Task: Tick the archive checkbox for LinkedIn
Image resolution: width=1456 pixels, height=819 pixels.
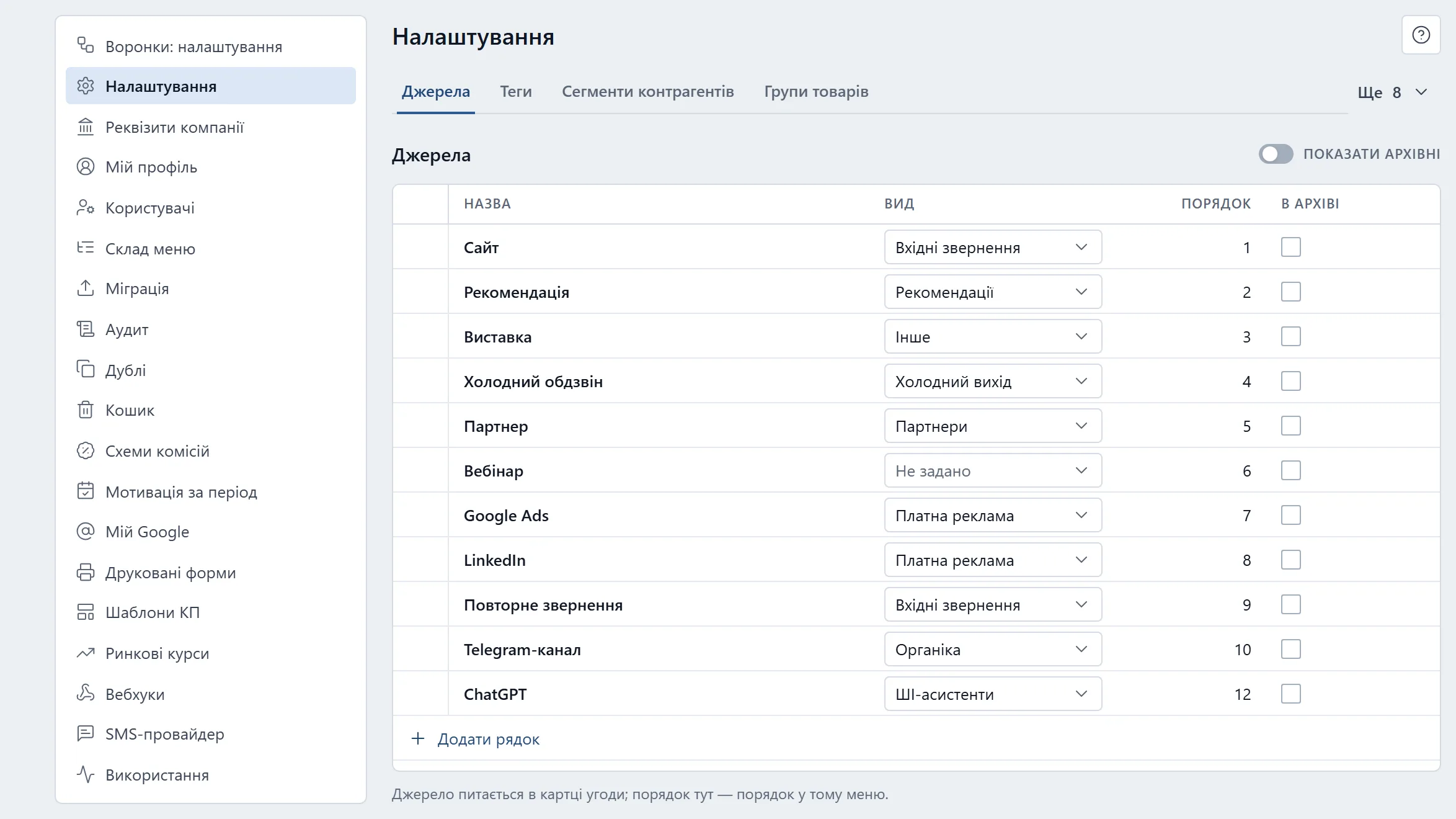Action: (1290, 560)
